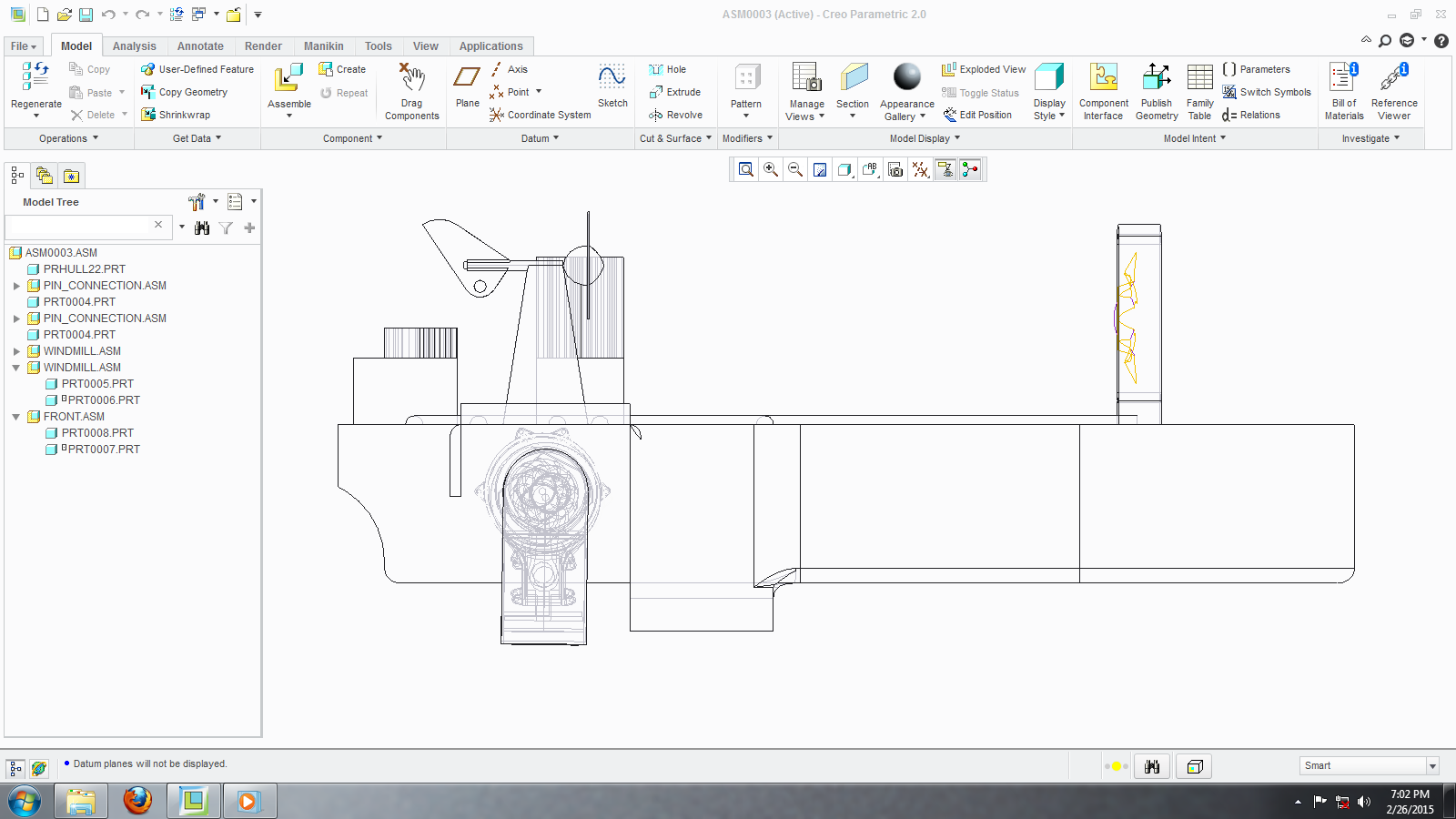The width and height of the screenshot is (1456, 819).
Task: Select PRHULL22.PRT in model tree
Action: (x=85, y=269)
